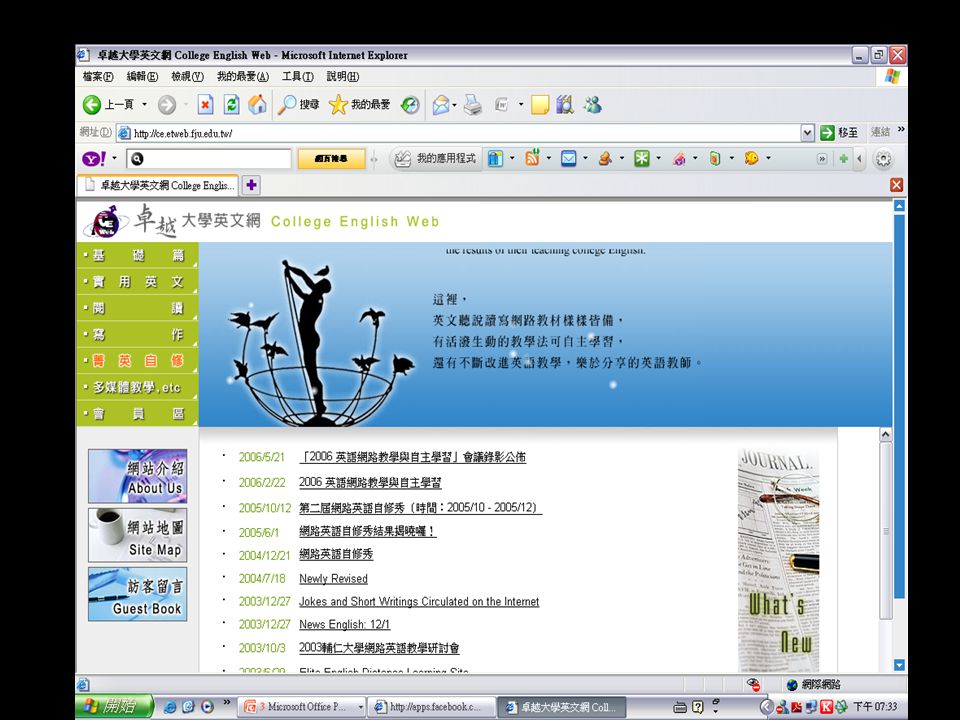Click the Yahoo! logo on toolbar
The image size is (960, 720).
[x=94, y=159]
